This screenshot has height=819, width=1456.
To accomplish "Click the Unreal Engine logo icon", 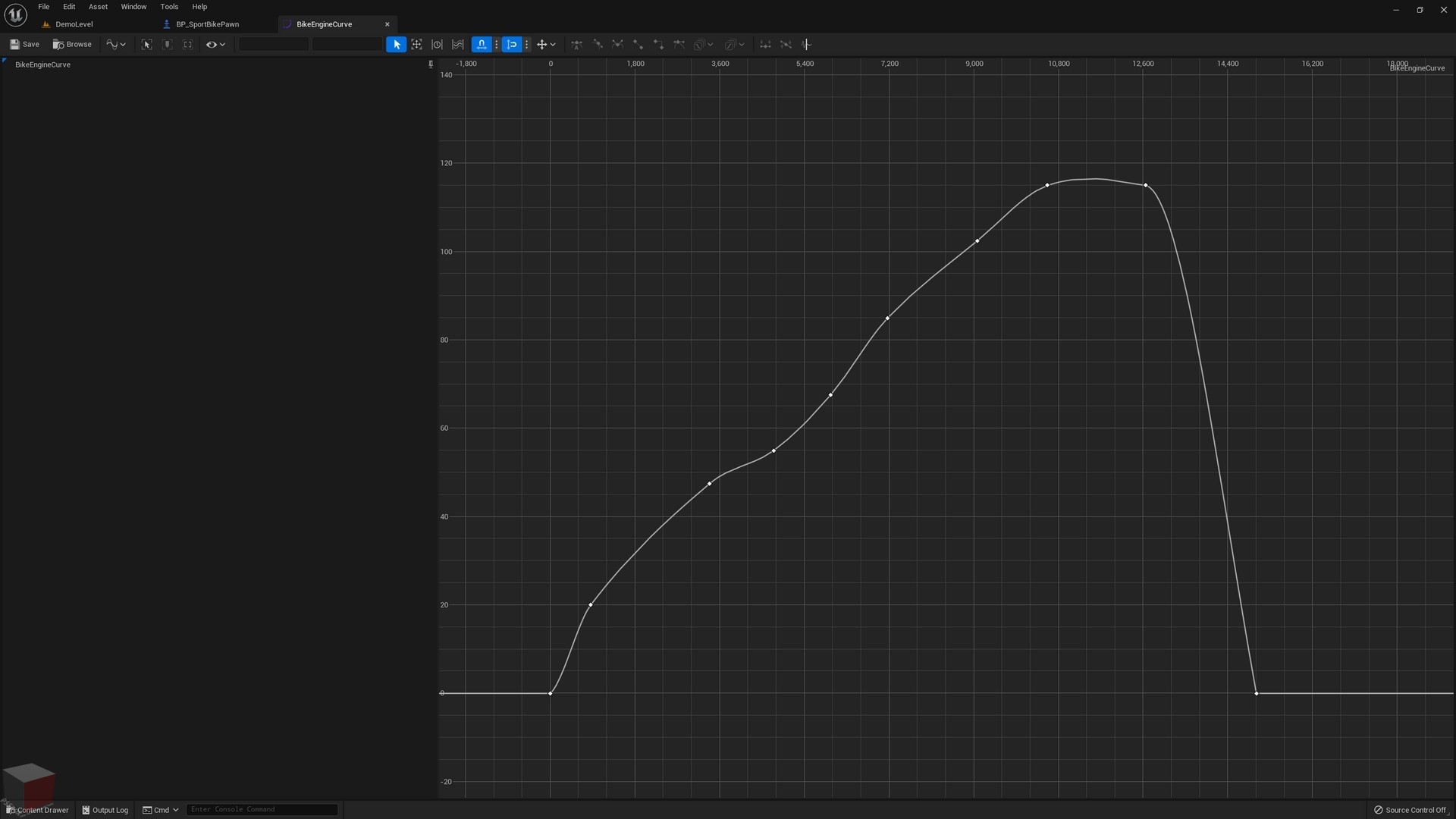I will coord(15,14).
